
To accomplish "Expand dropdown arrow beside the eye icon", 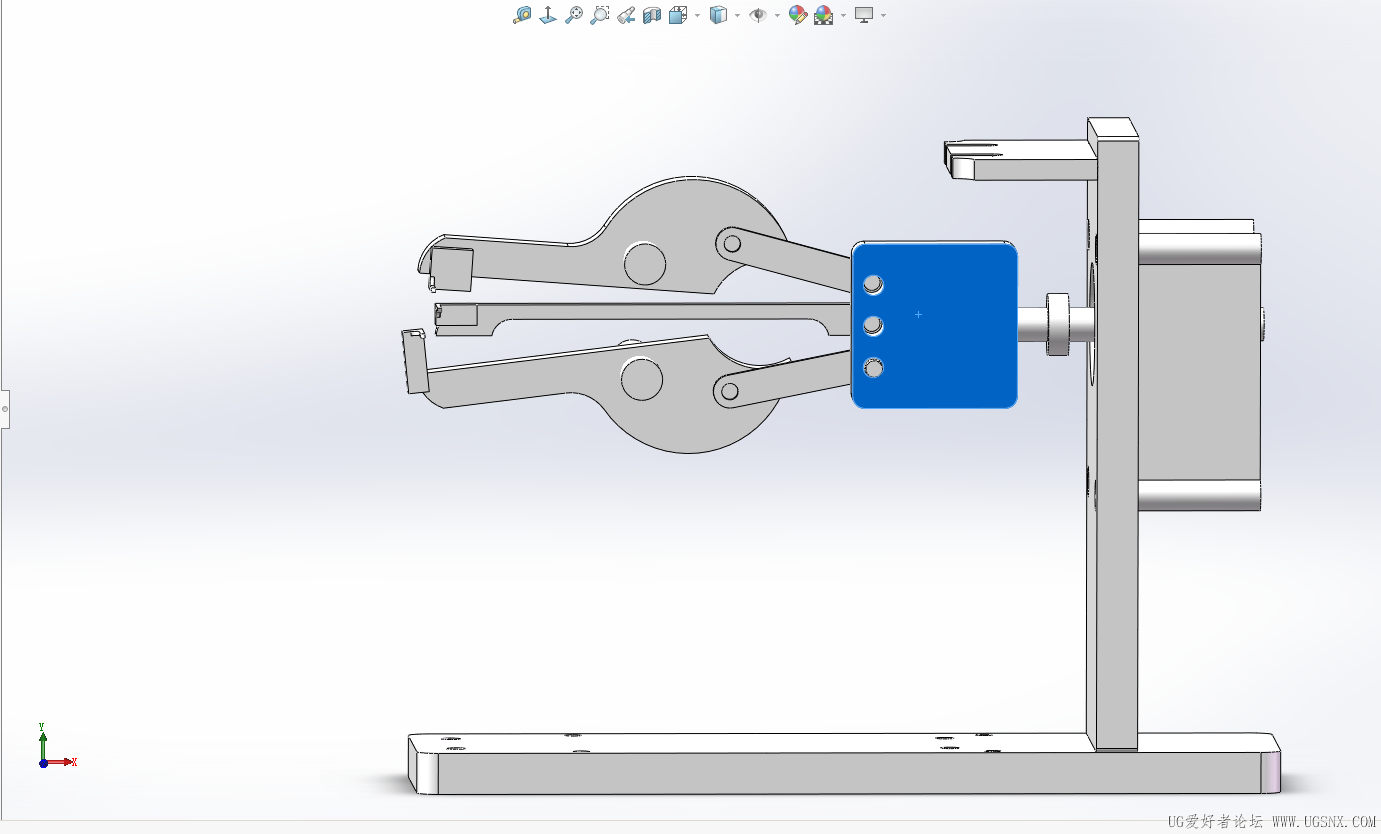I will coord(777,16).
